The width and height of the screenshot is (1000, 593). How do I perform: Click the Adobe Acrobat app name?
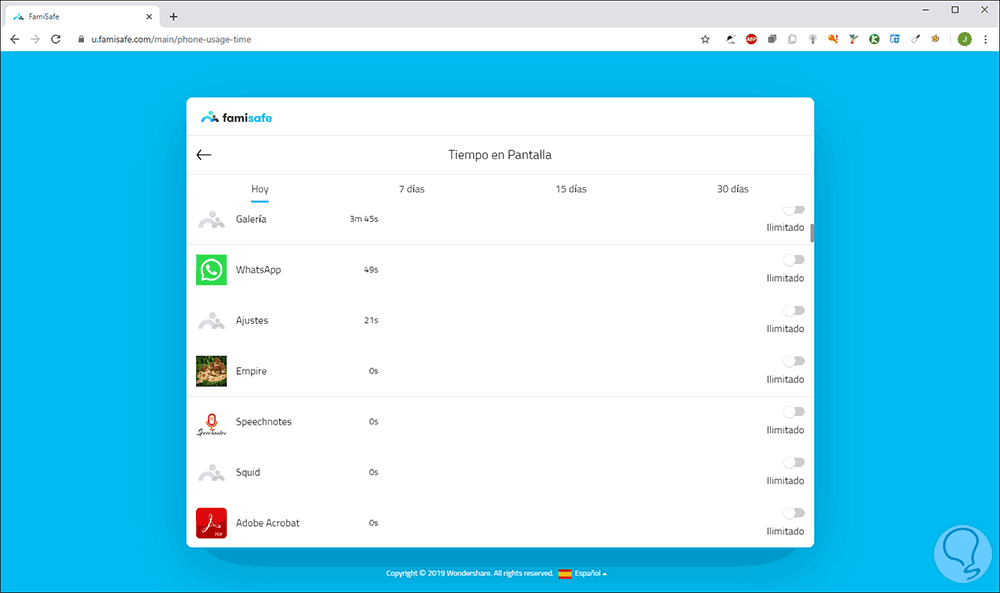pyautogui.click(x=267, y=523)
